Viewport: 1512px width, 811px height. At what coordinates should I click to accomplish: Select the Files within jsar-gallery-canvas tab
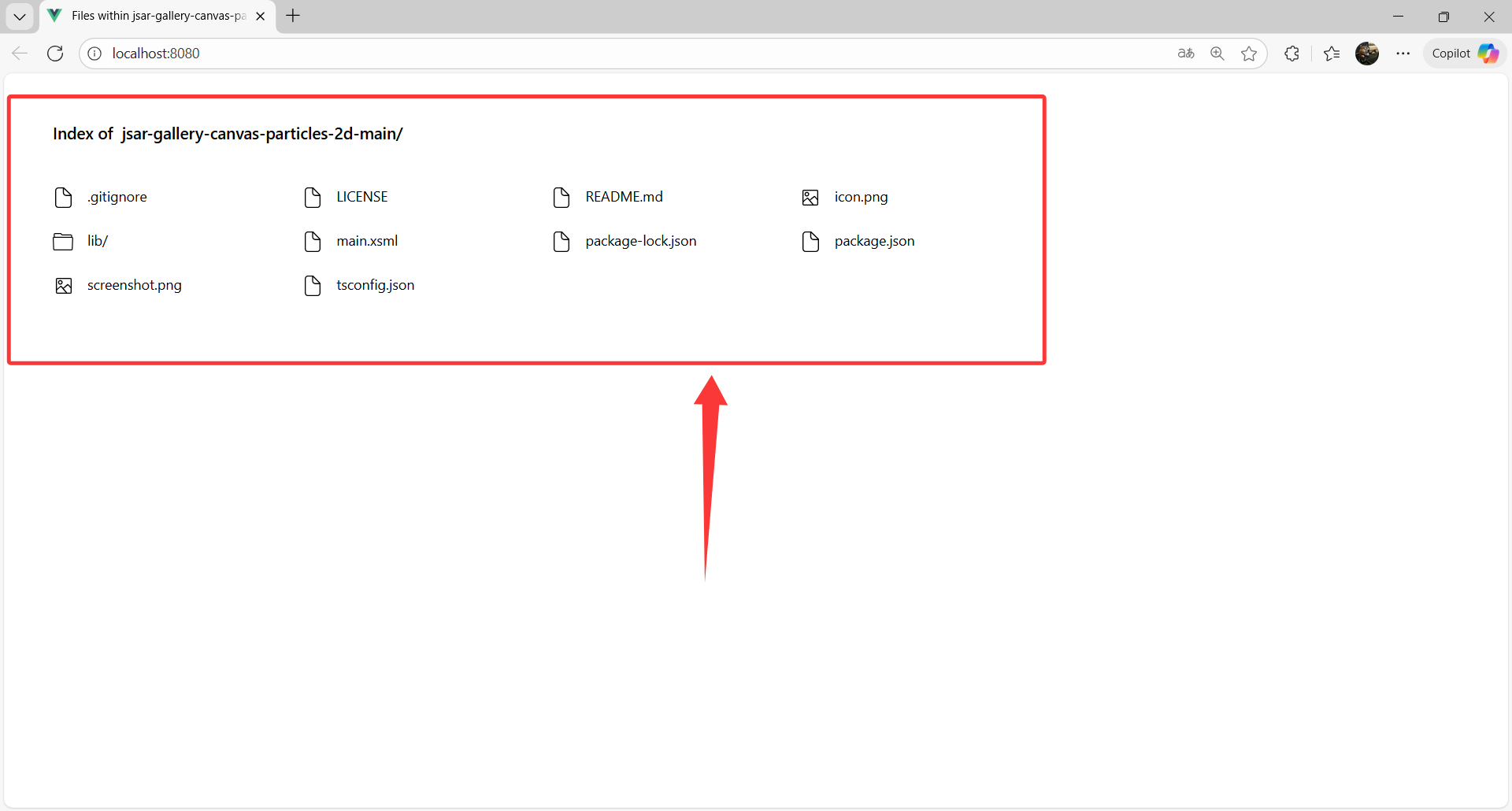pyautogui.click(x=157, y=16)
